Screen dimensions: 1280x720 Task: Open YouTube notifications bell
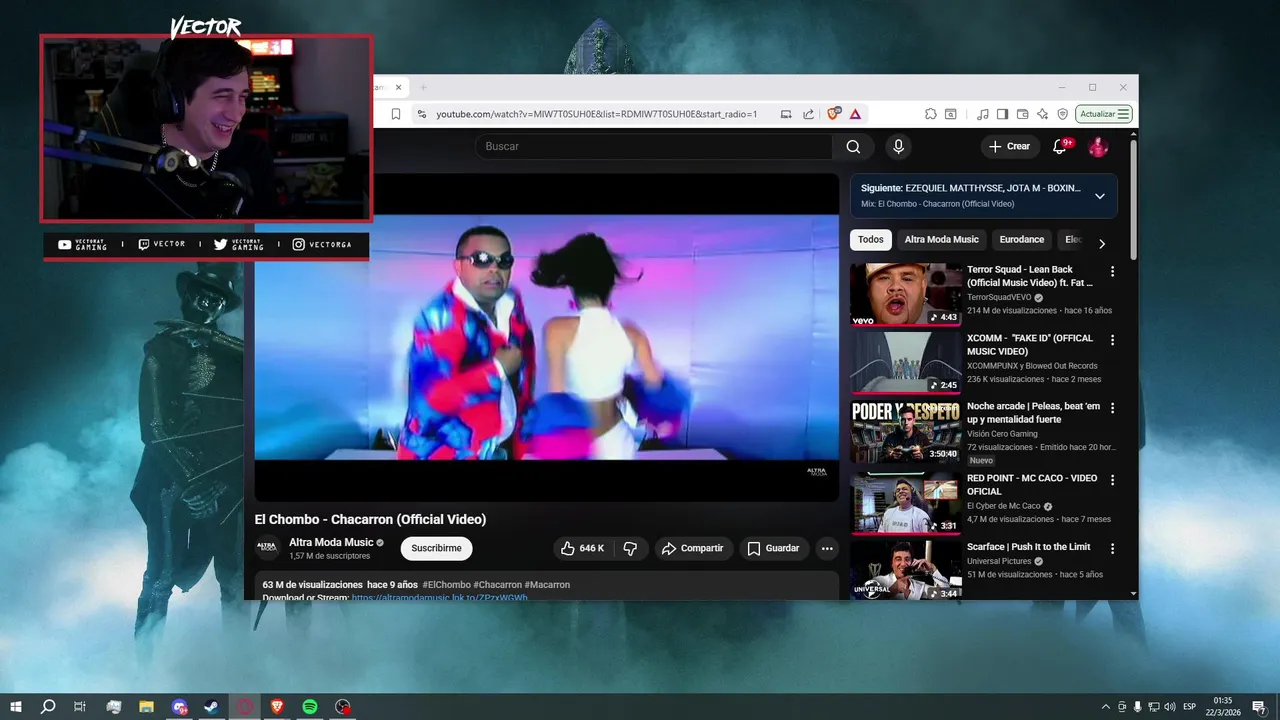[1060, 146]
